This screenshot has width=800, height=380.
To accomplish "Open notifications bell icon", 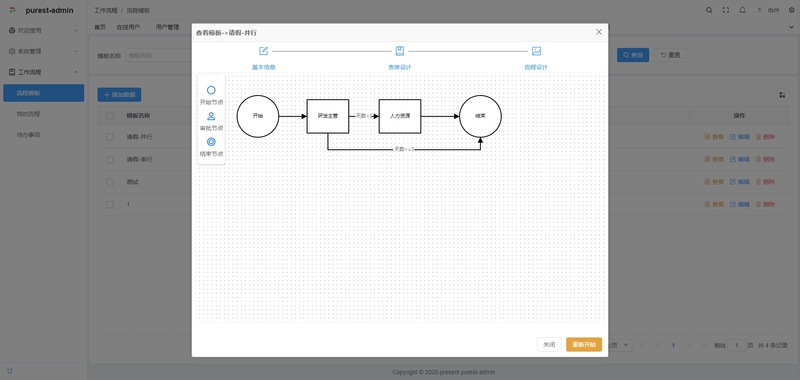I will tap(742, 10).
